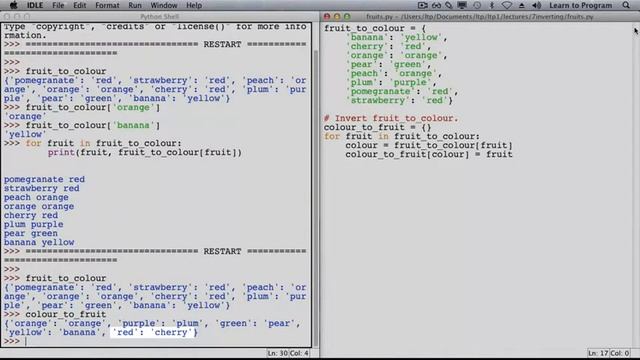
Task: Open the Learn to Program user menu
Action: [580, 5]
